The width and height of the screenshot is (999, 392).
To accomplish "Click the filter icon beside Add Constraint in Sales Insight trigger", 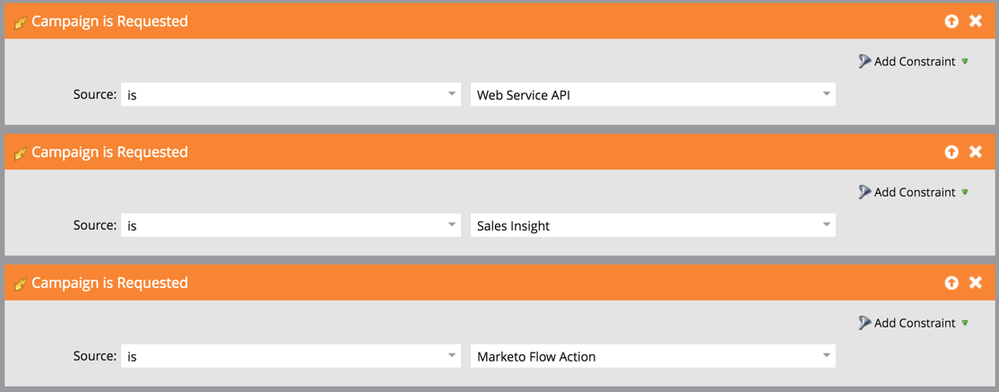I will pyautogui.click(x=865, y=192).
